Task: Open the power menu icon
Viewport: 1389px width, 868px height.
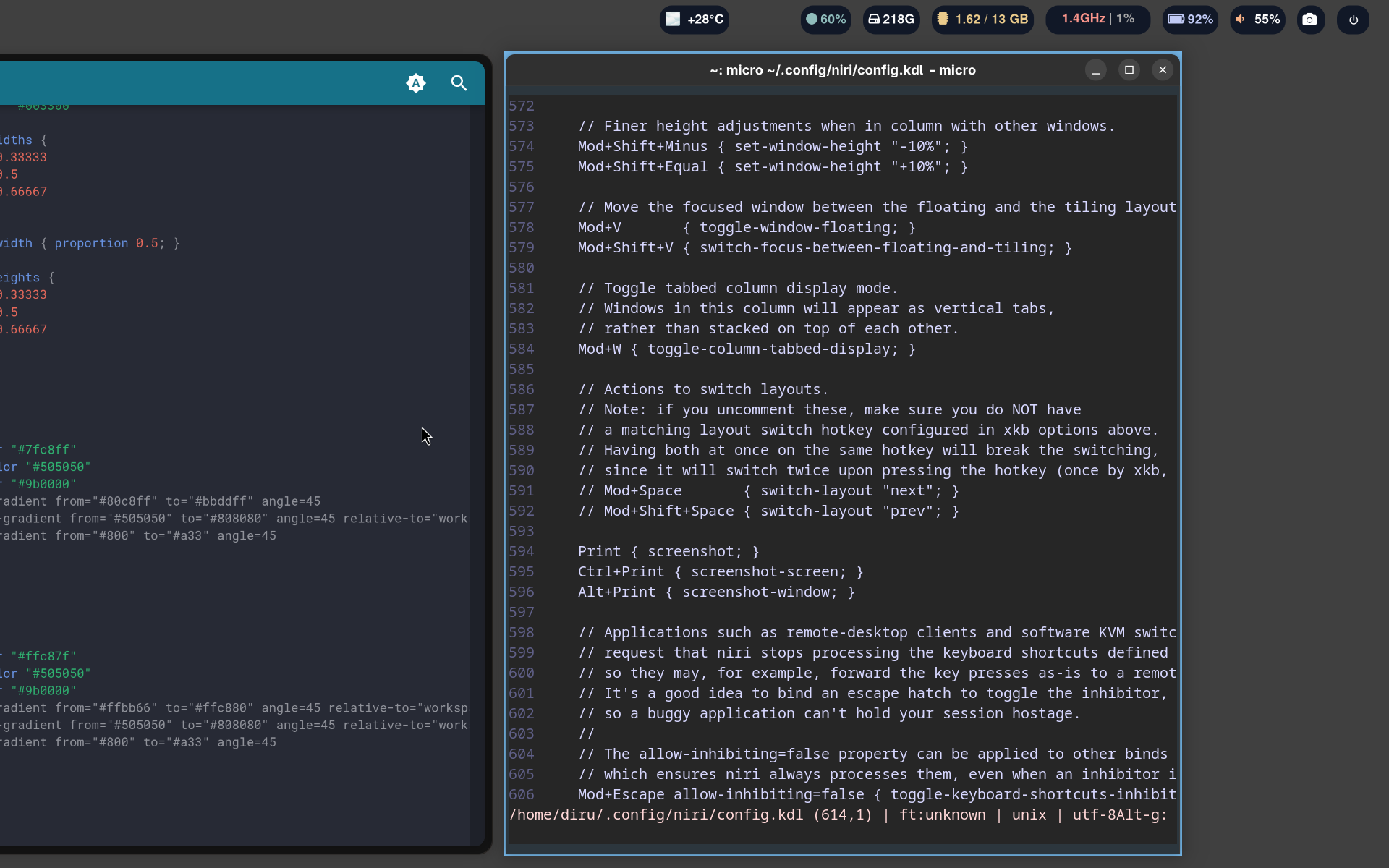Action: point(1353,20)
